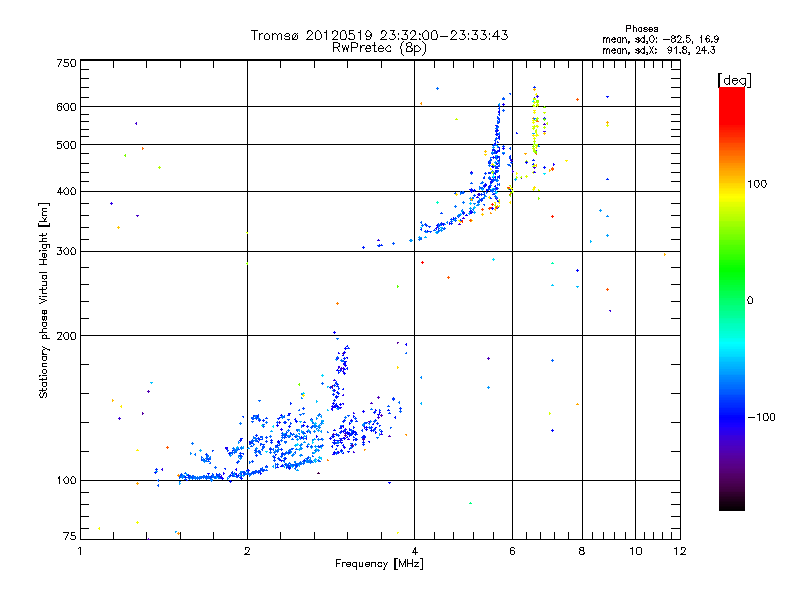Click the y-axis tick label "200"
The height and width of the screenshot is (600, 800).
[66, 336]
